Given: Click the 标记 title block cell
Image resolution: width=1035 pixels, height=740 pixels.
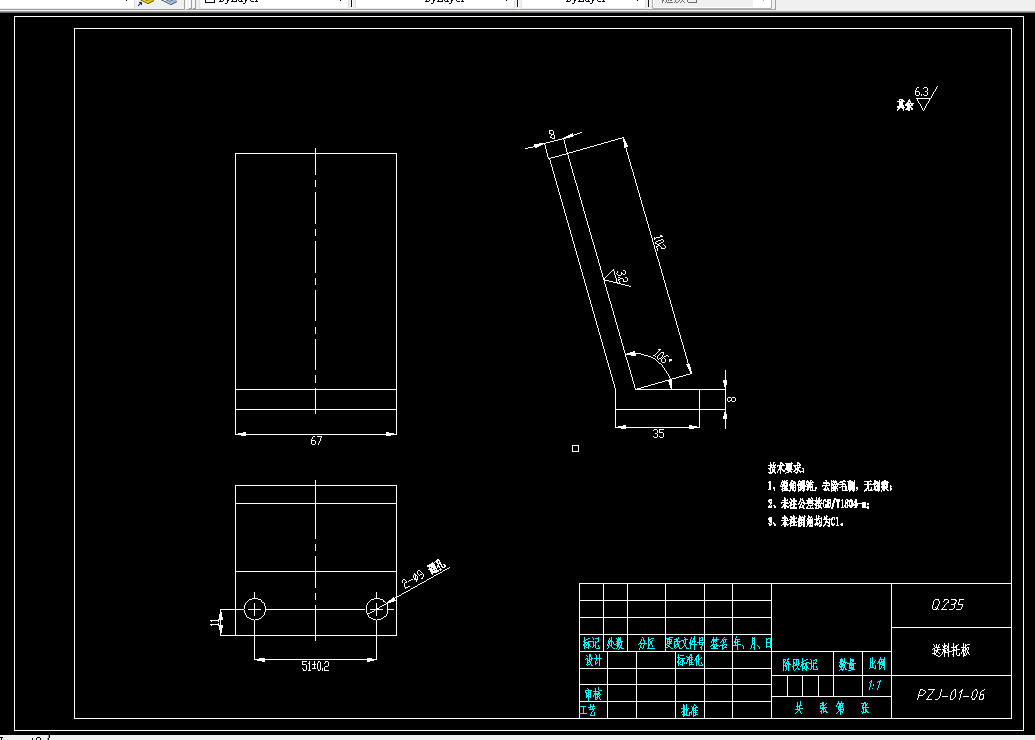Looking at the screenshot, I should point(591,642).
